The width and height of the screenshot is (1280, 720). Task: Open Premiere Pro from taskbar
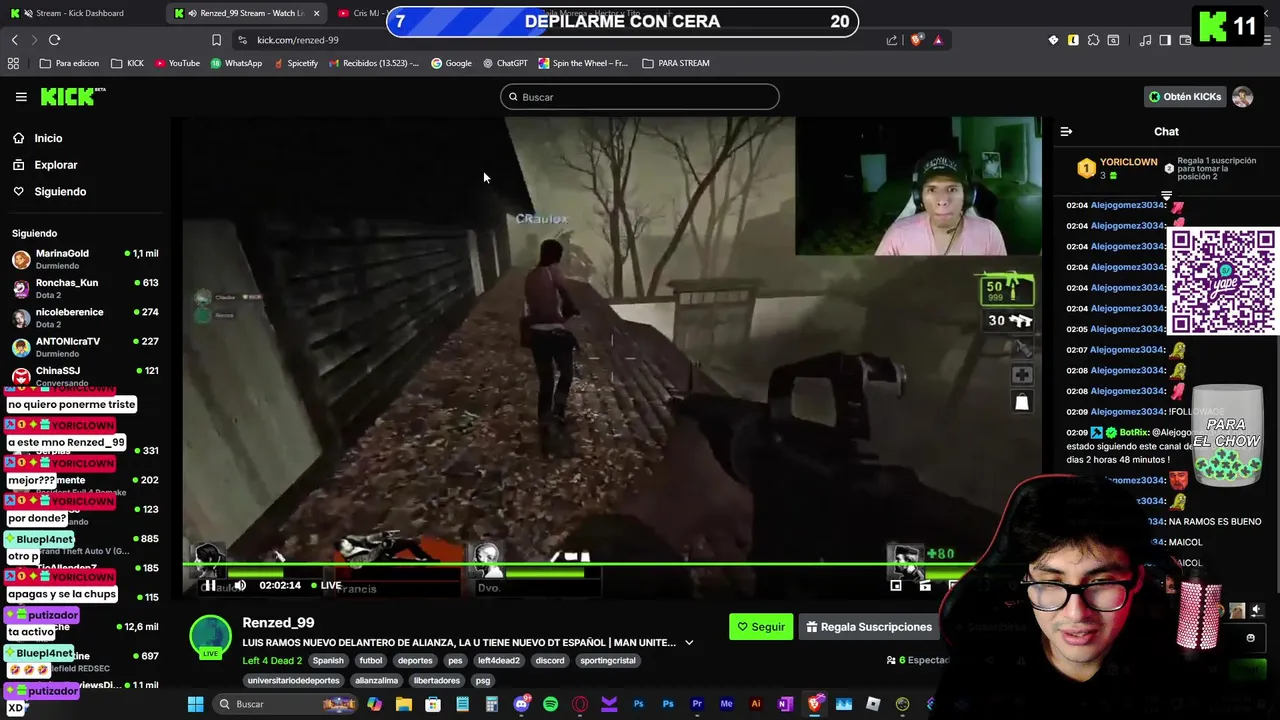click(697, 704)
